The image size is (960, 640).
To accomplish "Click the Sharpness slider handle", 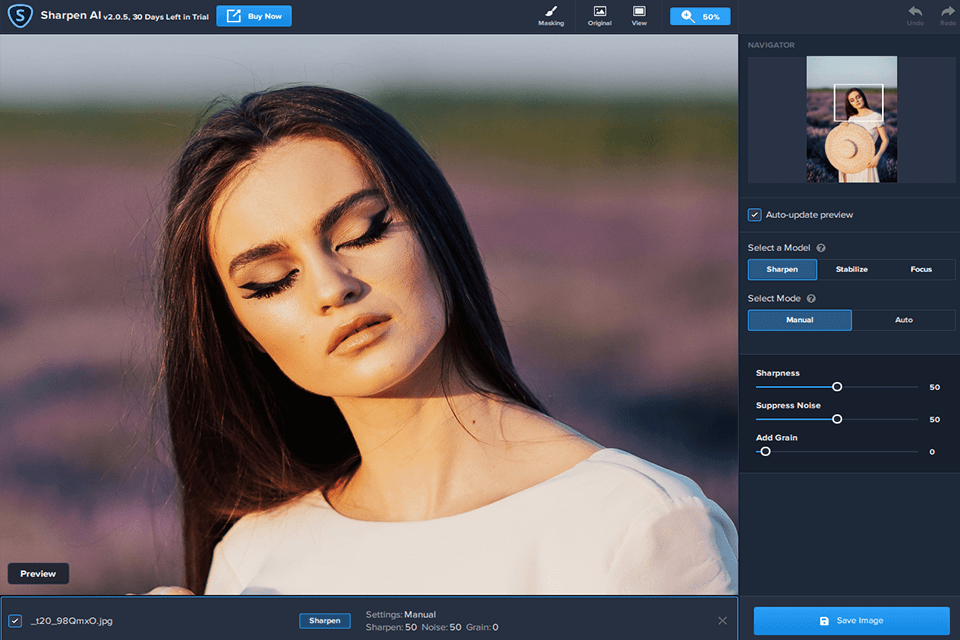I will [837, 387].
